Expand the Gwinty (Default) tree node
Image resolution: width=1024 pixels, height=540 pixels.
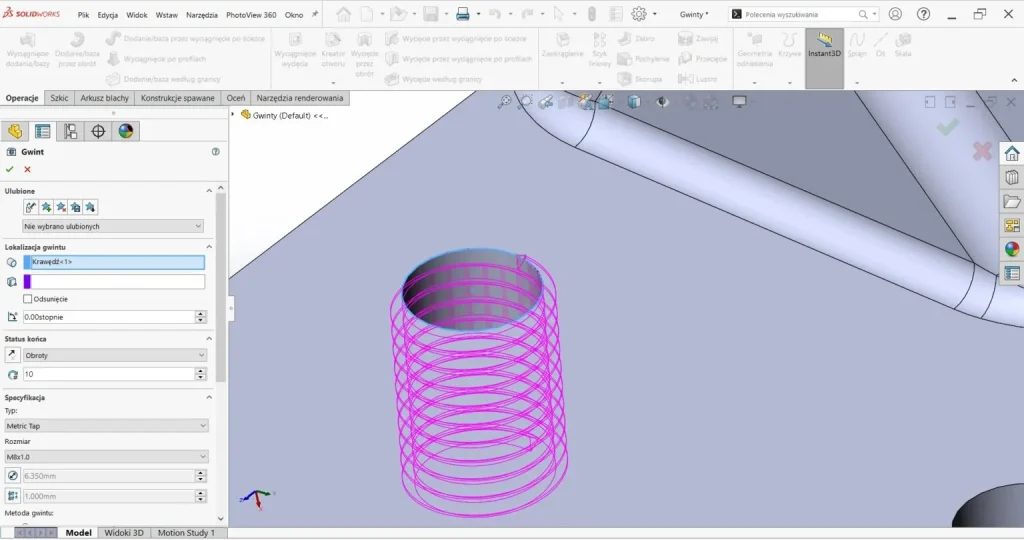coord(233,115)
